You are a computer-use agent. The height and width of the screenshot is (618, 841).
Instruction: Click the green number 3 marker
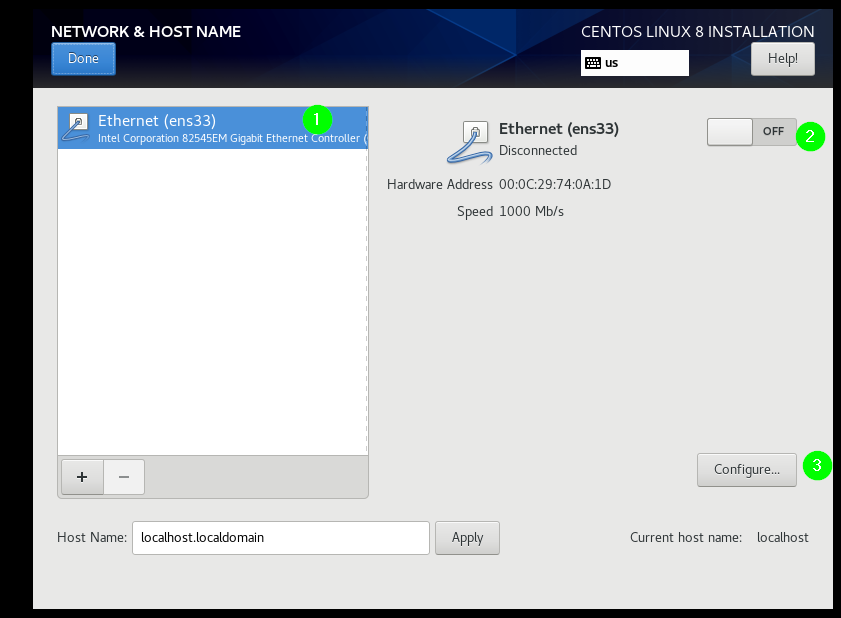click(x=818, y=465)
